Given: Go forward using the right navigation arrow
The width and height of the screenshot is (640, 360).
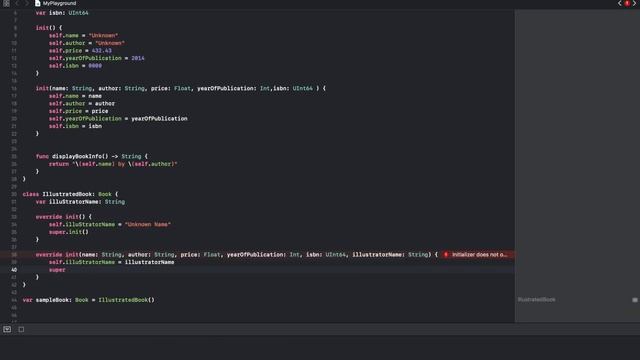Looking at the screenshot, I should pyautogui.click(x=27, y=3).
